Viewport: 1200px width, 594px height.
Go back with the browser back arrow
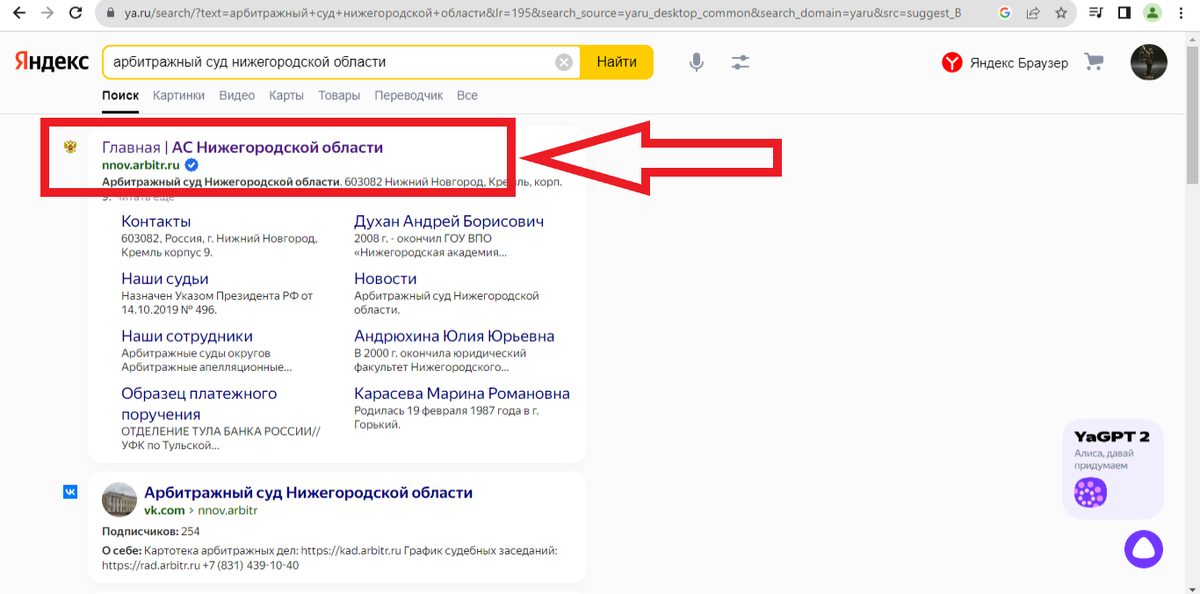(18, 14)
